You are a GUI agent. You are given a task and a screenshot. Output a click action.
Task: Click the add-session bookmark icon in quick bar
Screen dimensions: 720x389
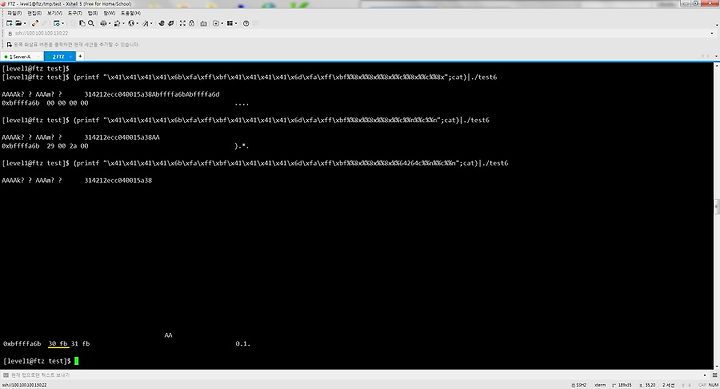coord(9,45)
